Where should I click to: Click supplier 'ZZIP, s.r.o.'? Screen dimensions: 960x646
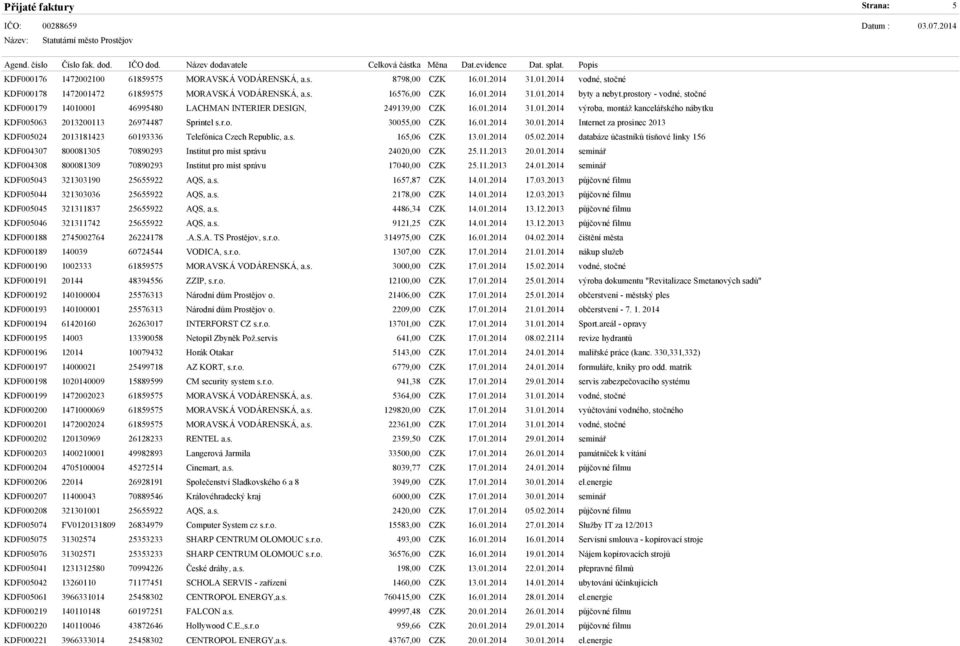[x=206, y=281]
